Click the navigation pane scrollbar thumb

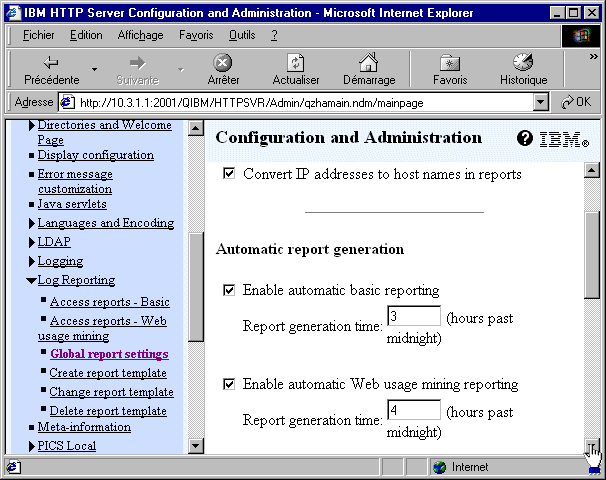[x=196, y=287]
